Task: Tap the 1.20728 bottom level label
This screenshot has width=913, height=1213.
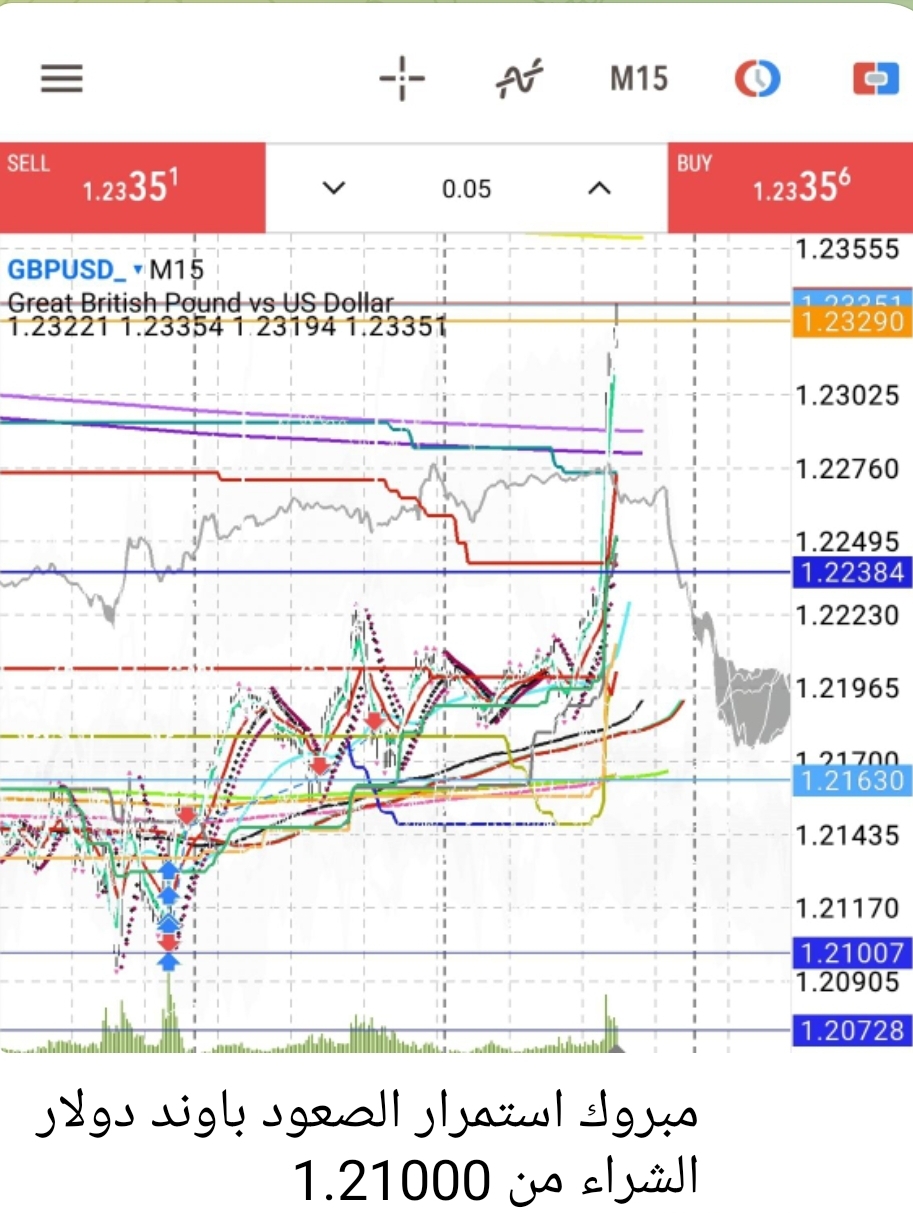Action: click(x=850, y=1030)
